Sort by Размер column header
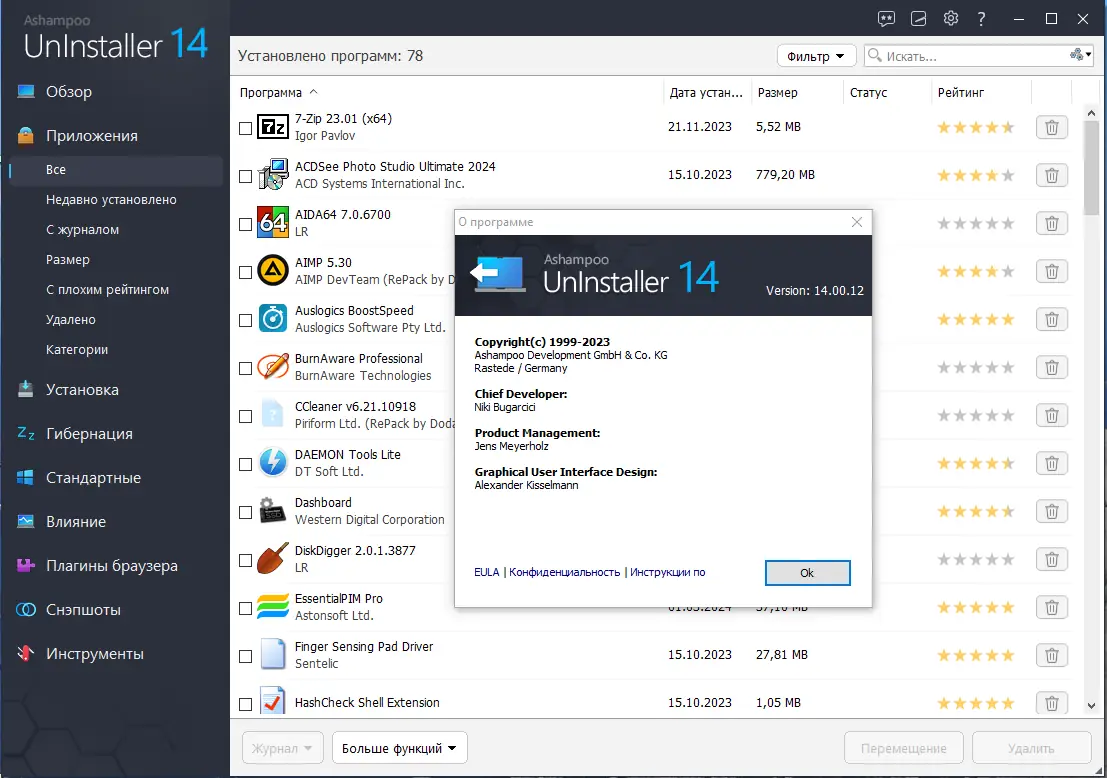The height and width of the screenshot is (778, 1107). tap(777, 92)
